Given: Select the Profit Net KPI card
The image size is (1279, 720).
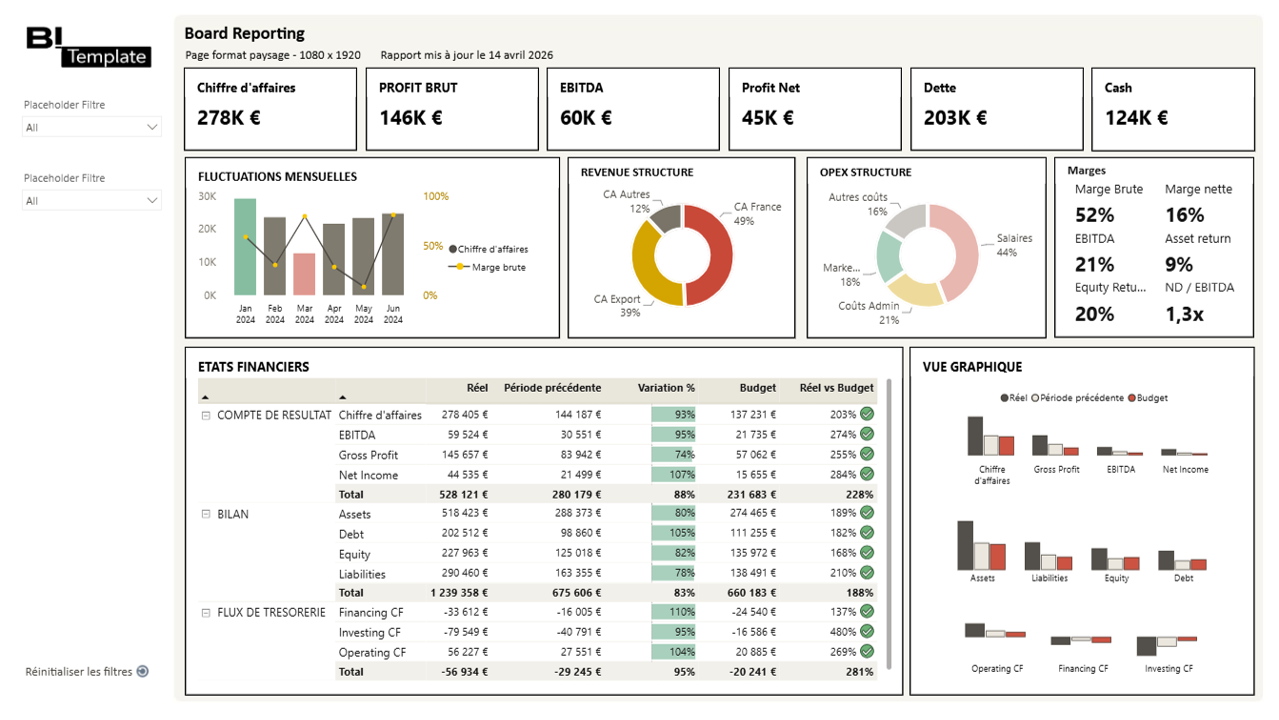Looking at the screenshot, I should coord(815,109).
